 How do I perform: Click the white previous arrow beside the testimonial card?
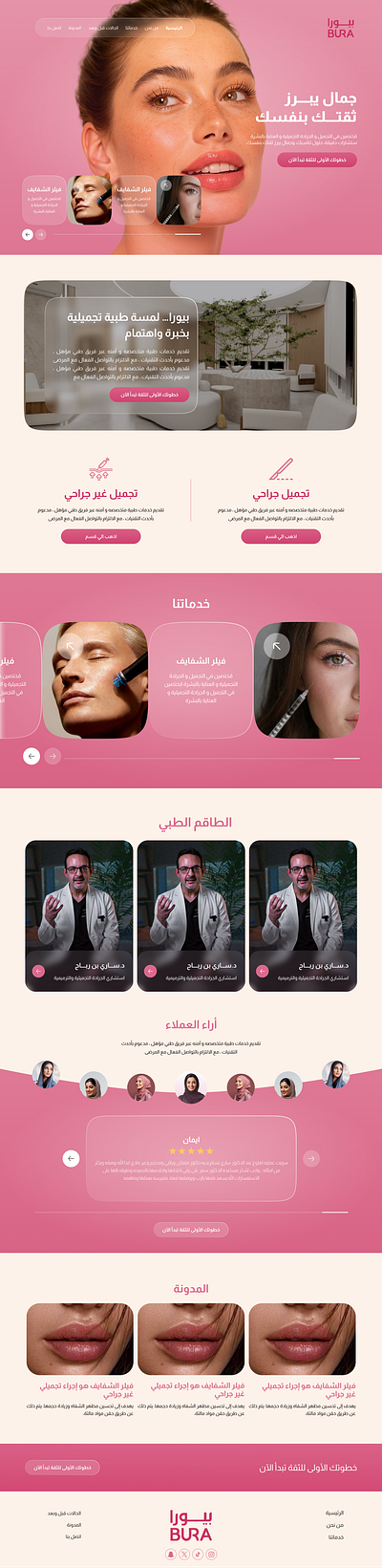(x=71, y=1158)
